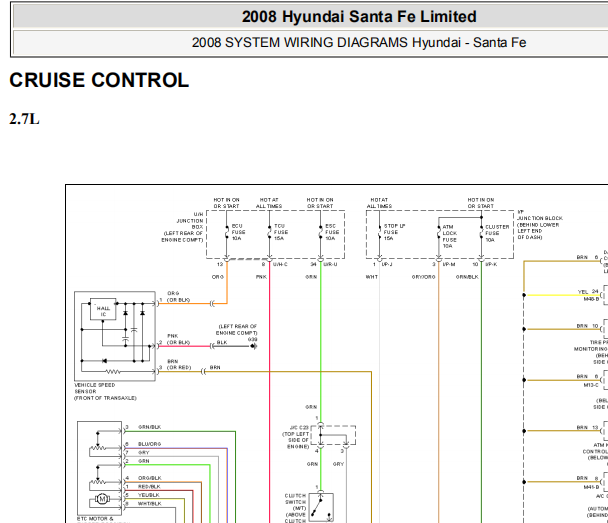Viewport: 608px width, 523px height.
Task: Click the "VEHICLE SPEED SENSOR" caption
Action: (x=95, y=388)
